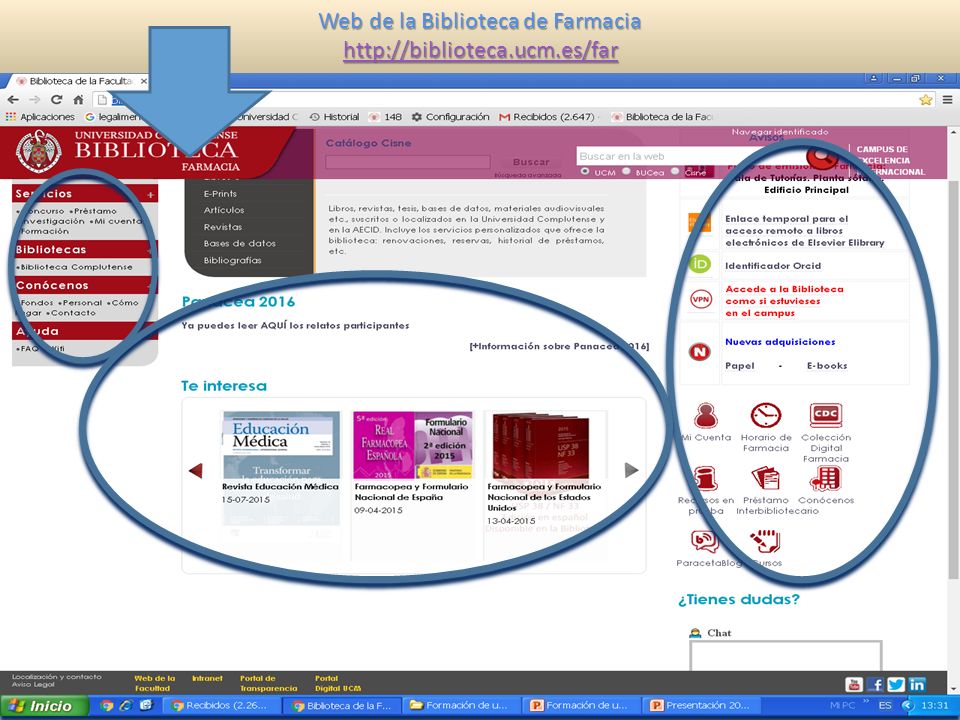The height and width of the screenshot is (720, 960).
Task: Click the Chat text box
Action: (x=786, y=655)
